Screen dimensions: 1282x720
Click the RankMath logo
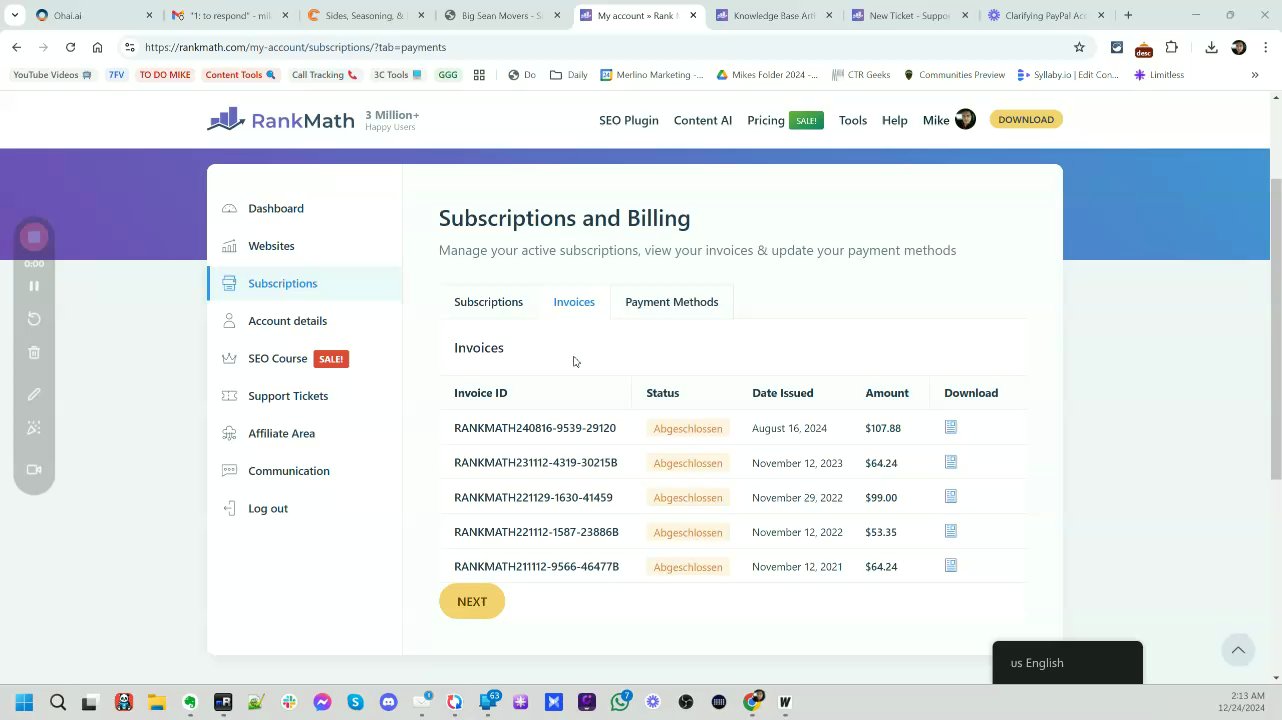point(281,120)
